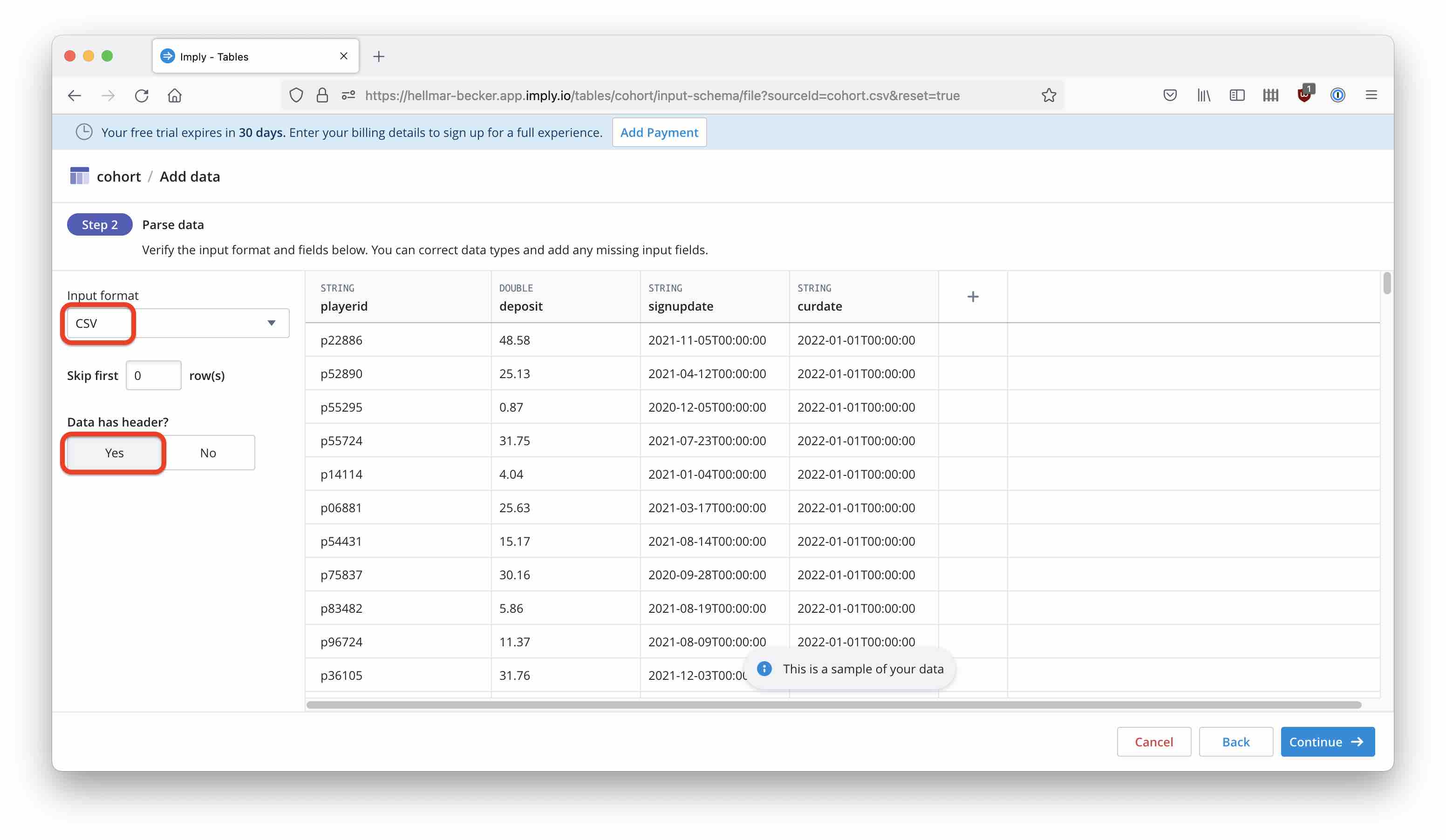The height and width of the screenshot is (840, 1446).
Task: Open the Pocket save icon
Action: click(x=1169, y=95)
